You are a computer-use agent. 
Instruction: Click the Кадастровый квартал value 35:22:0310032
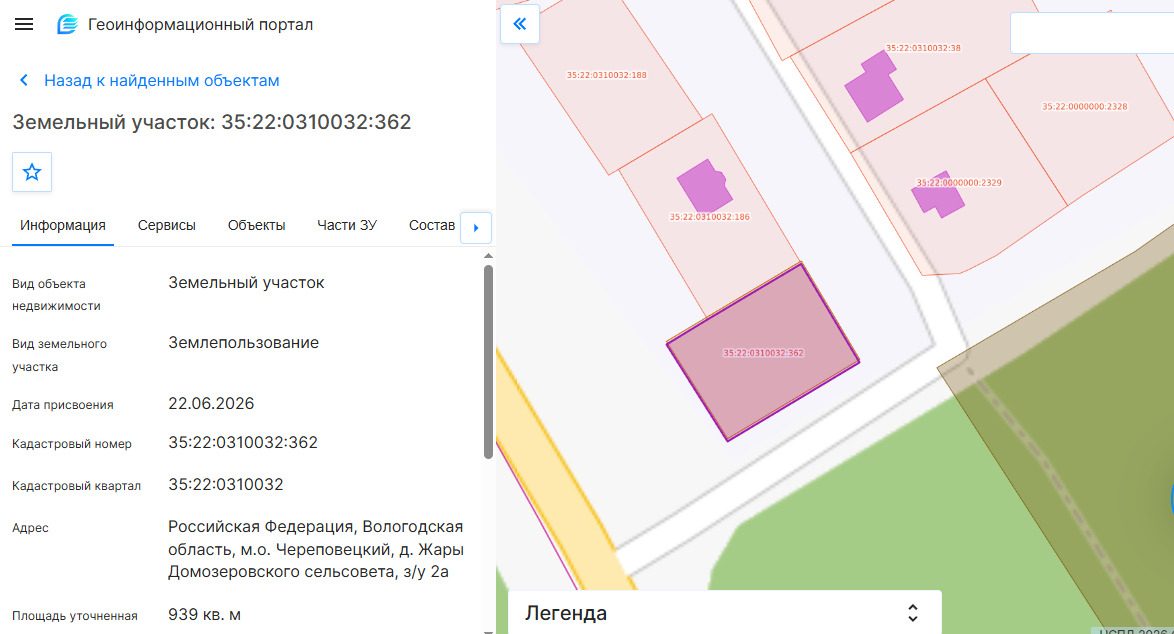click(225, 484)
